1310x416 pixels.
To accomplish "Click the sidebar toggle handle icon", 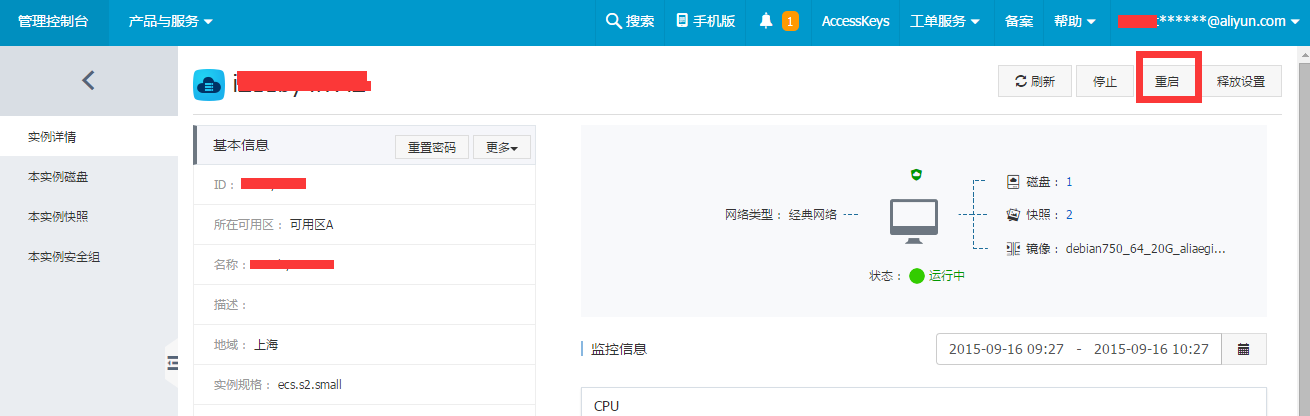I will click(x=171, y=363).
